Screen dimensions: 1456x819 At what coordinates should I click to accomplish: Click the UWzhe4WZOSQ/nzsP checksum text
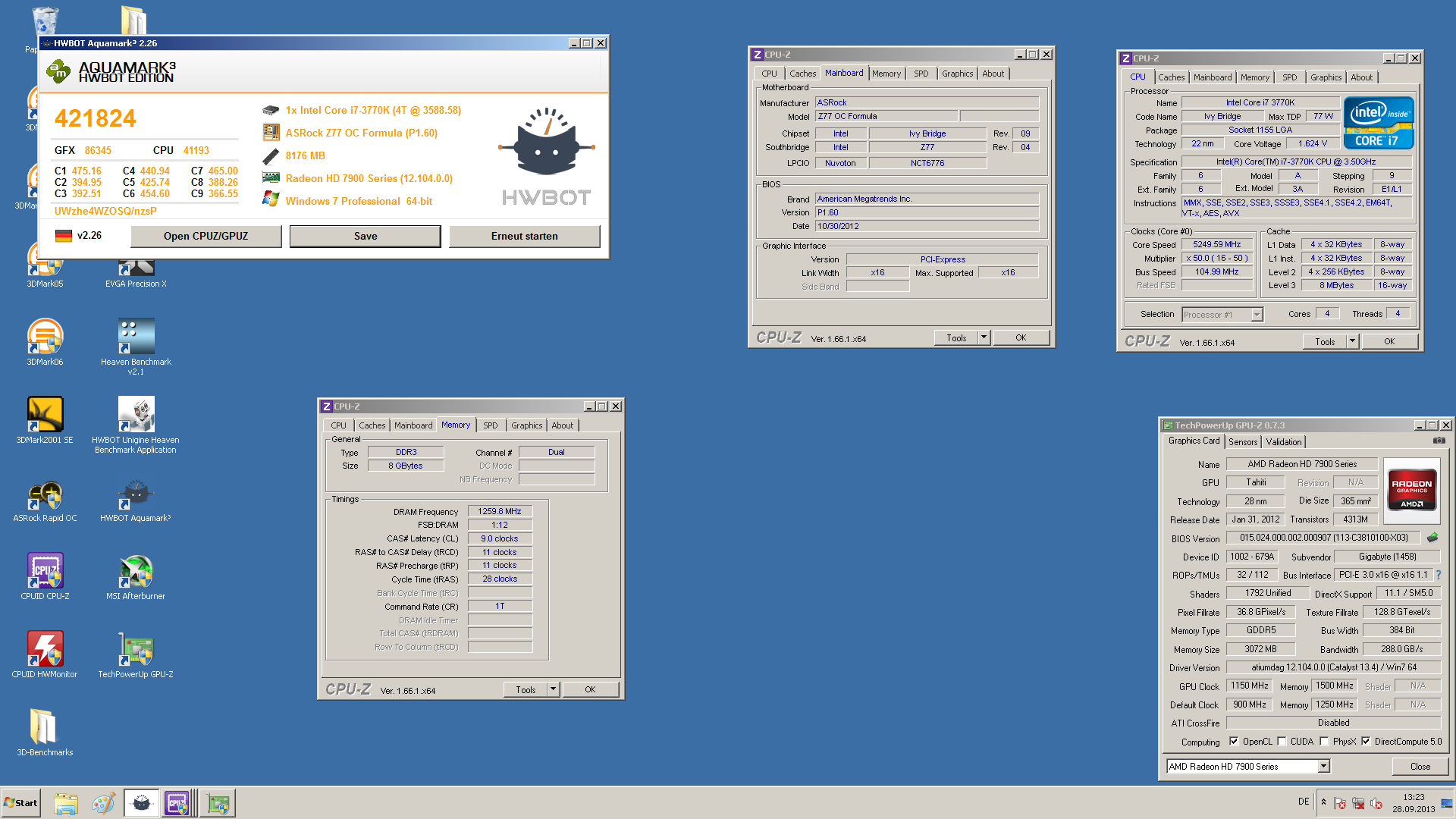point(105,211)
